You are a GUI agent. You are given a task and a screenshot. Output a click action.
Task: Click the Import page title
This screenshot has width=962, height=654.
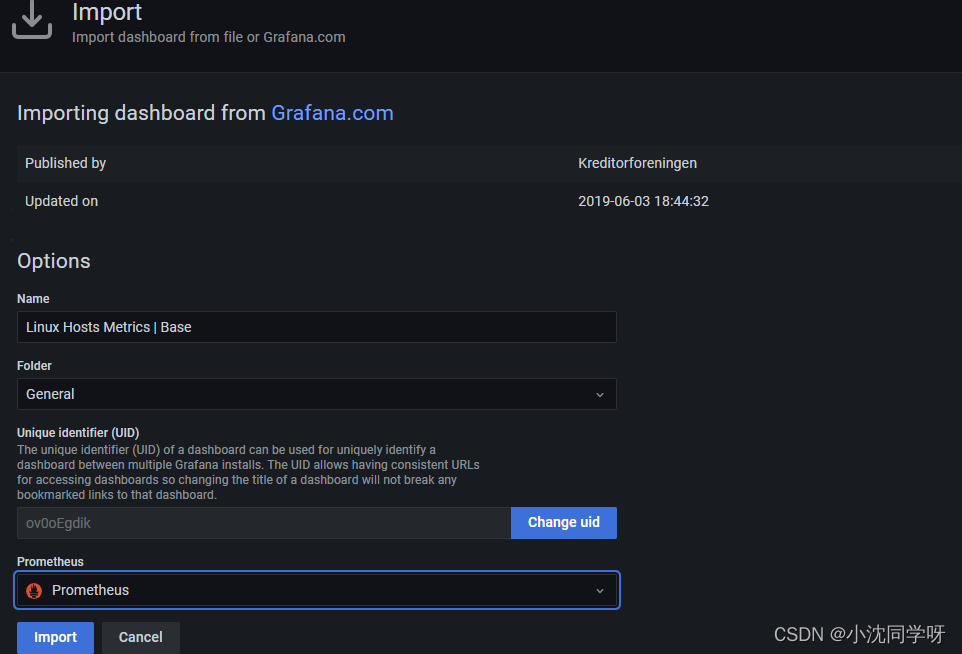tap(107, 12)
